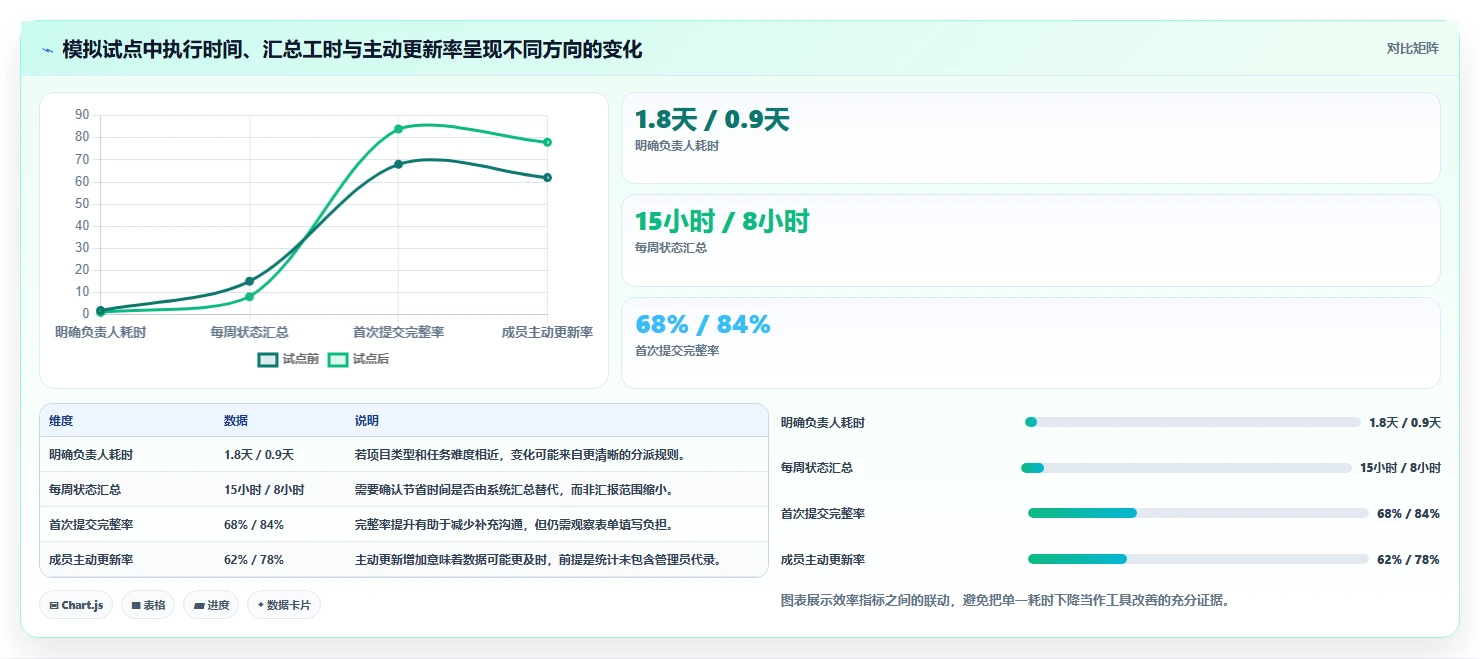Open the 15小时 / 8小时 data card
The height and width of the screenshot is (659, 1480).
point(1031,240)
